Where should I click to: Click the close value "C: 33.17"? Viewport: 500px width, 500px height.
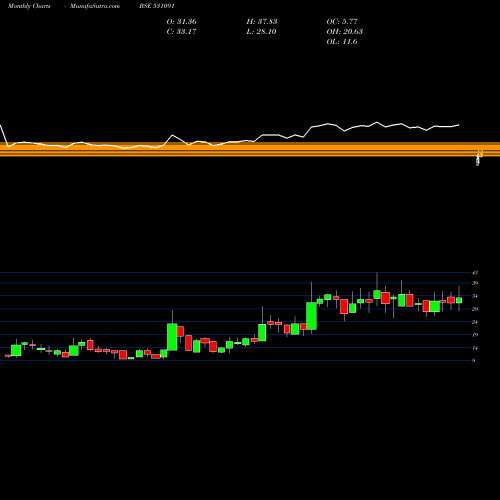pyautogui.click(x=181, y=32)
